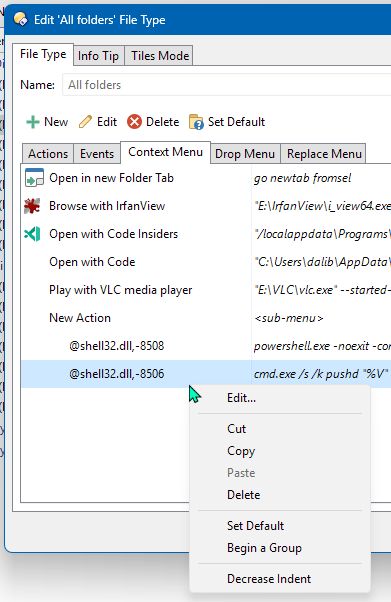Click the <sub-menu> command text
Image resolution: width=391 pixels, height=602 pixels.
click(288, 318)
